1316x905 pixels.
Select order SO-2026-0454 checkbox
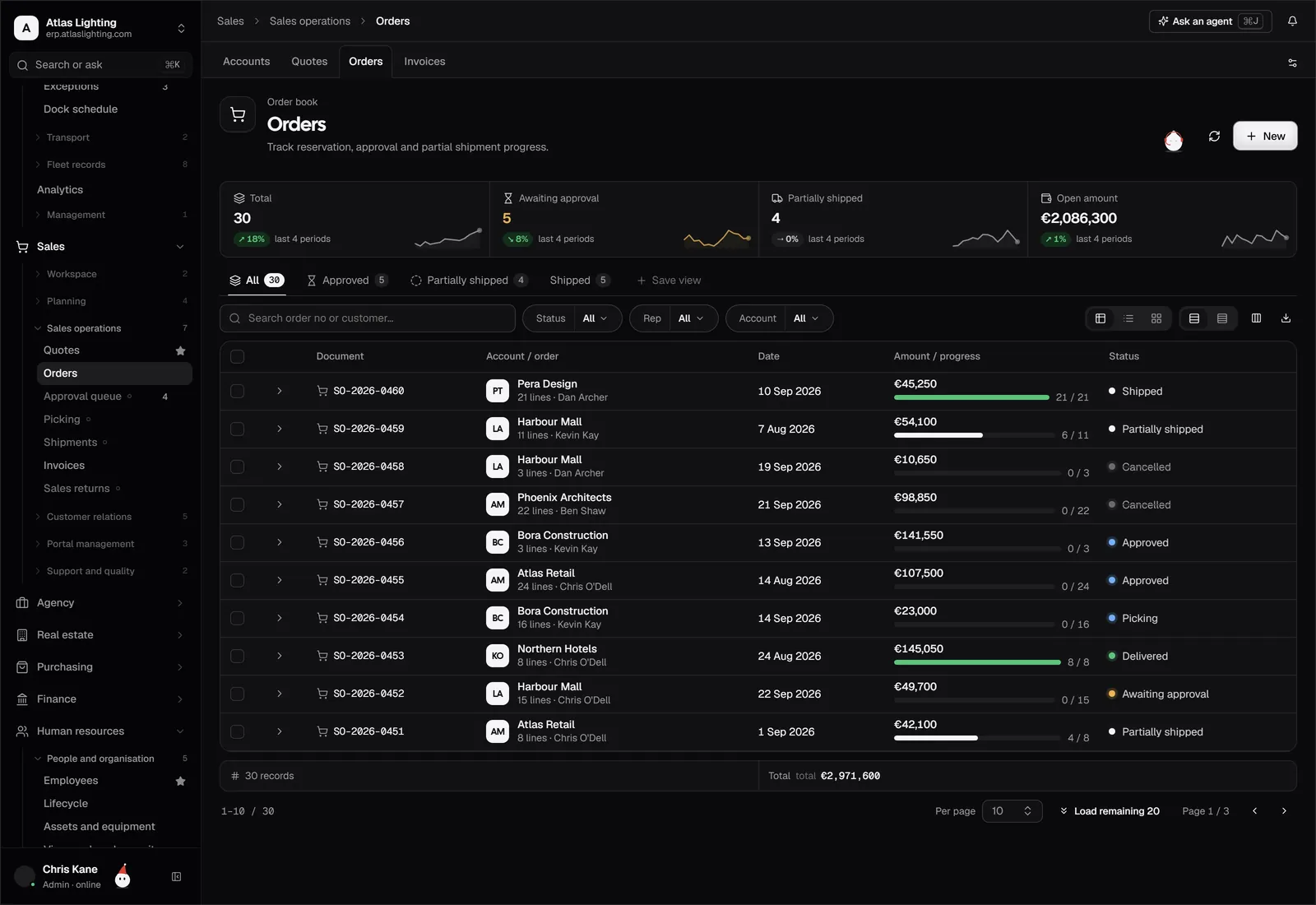click(238, 618)
